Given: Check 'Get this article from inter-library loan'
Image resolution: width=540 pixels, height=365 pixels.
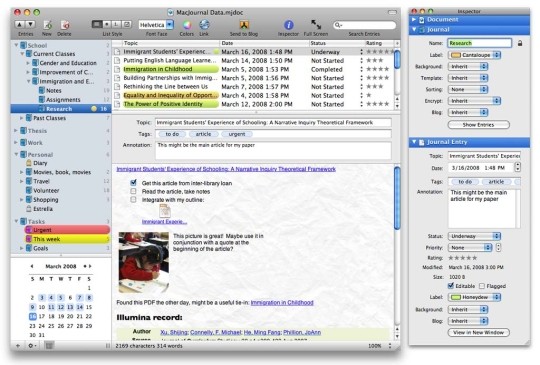Looking at the screenshot, I should point(133,183).
